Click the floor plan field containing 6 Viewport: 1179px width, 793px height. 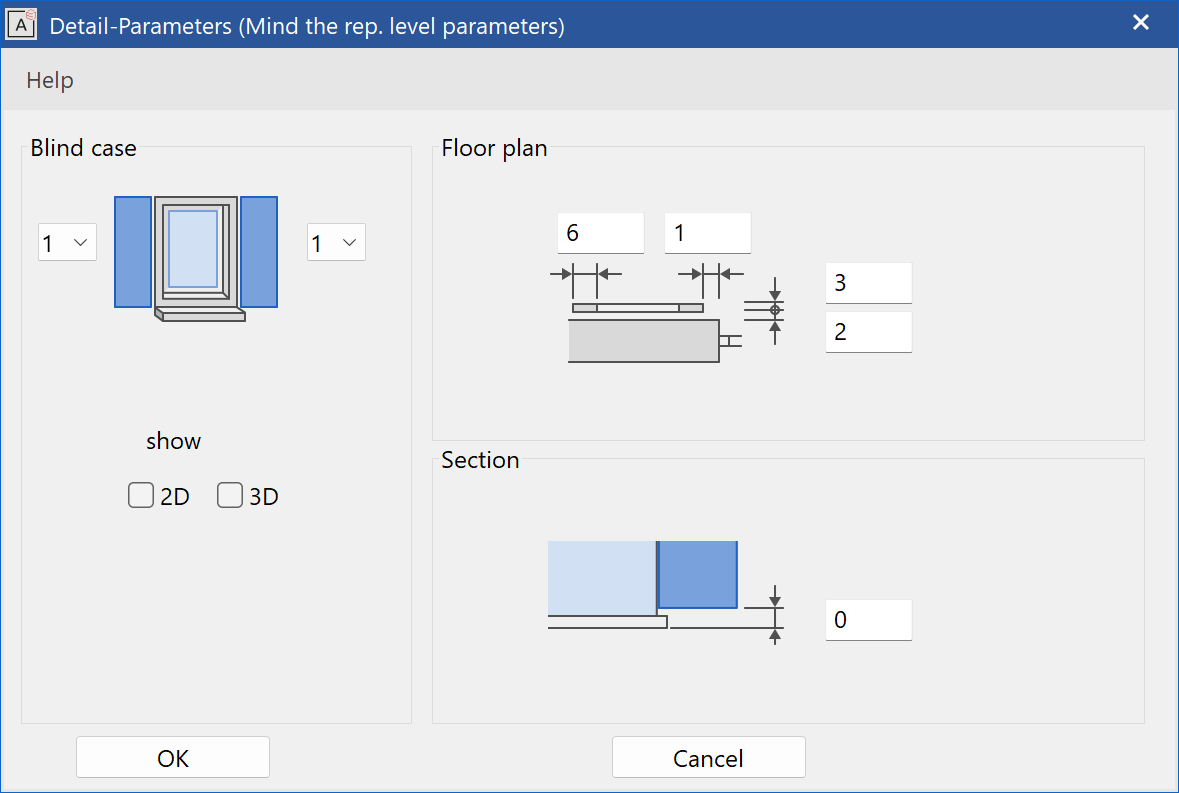click(601, 233)
